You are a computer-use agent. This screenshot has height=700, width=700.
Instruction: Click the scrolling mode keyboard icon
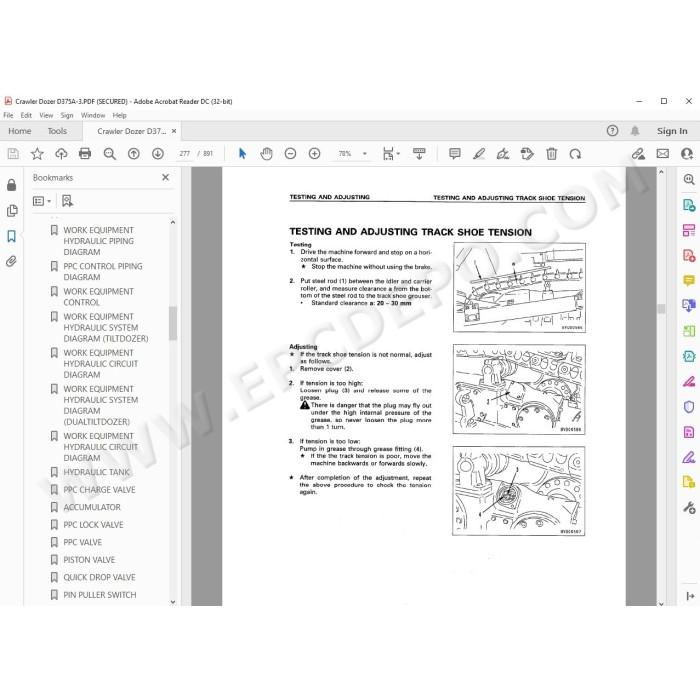[x=419, y=154]
